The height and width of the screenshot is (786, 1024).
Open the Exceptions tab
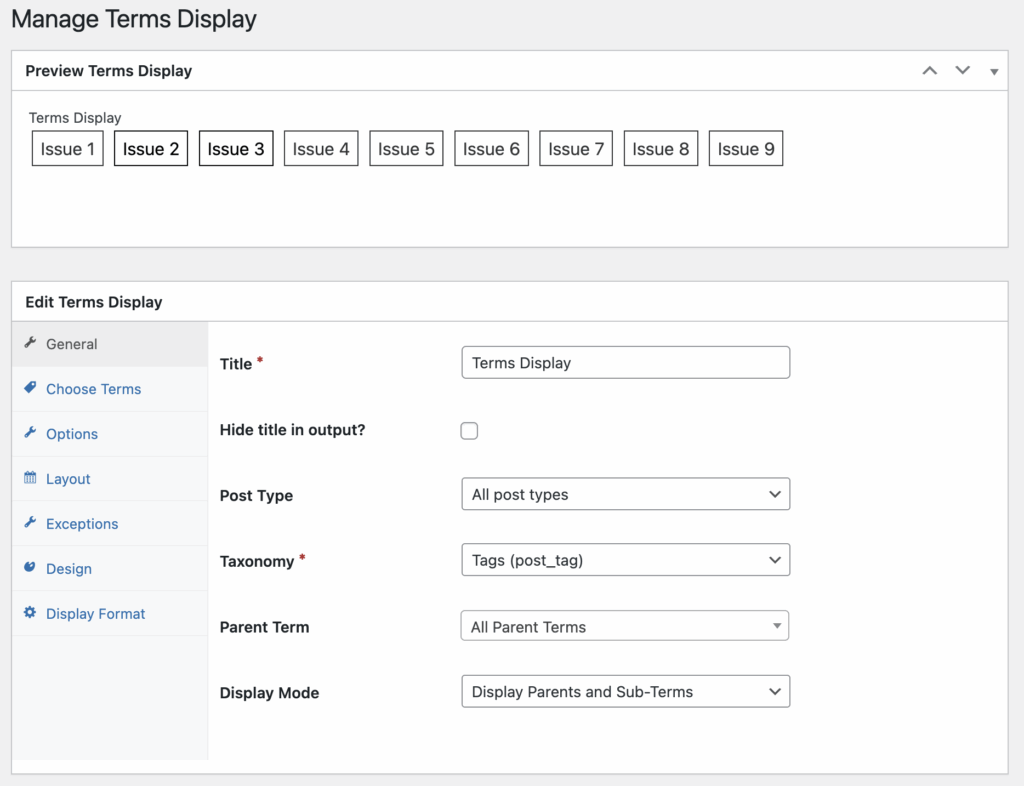[80, 523]
